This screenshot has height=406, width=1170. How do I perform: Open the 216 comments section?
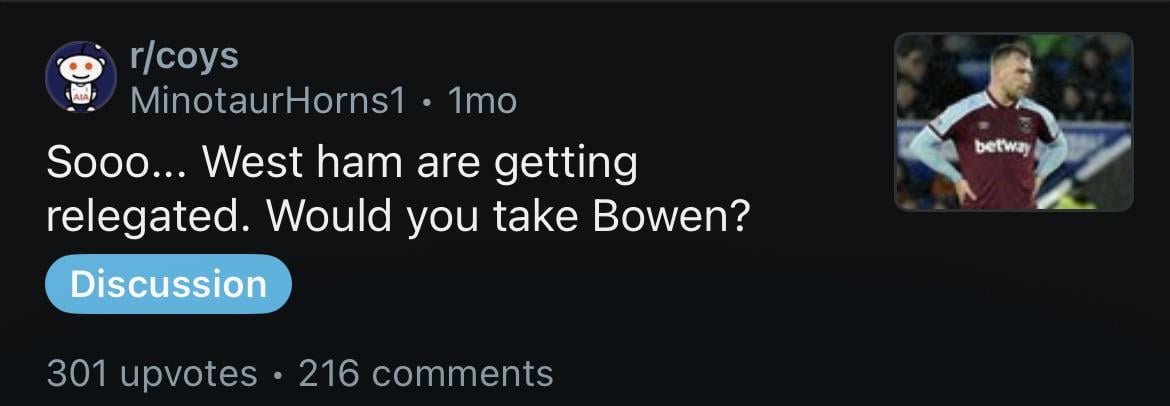click(x=425, y=373)
